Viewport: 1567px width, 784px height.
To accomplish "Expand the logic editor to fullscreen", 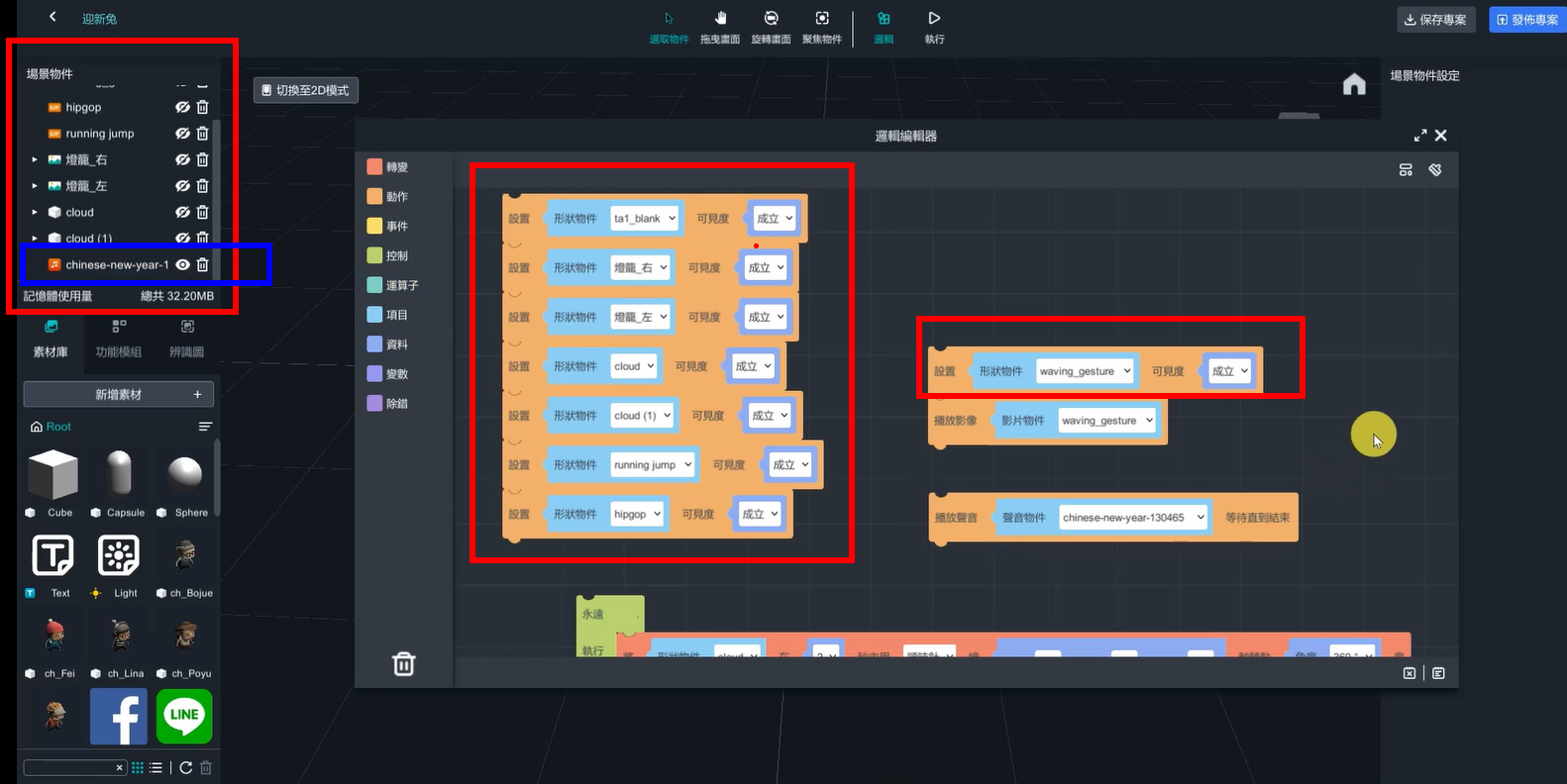I will coord(1420,136).
